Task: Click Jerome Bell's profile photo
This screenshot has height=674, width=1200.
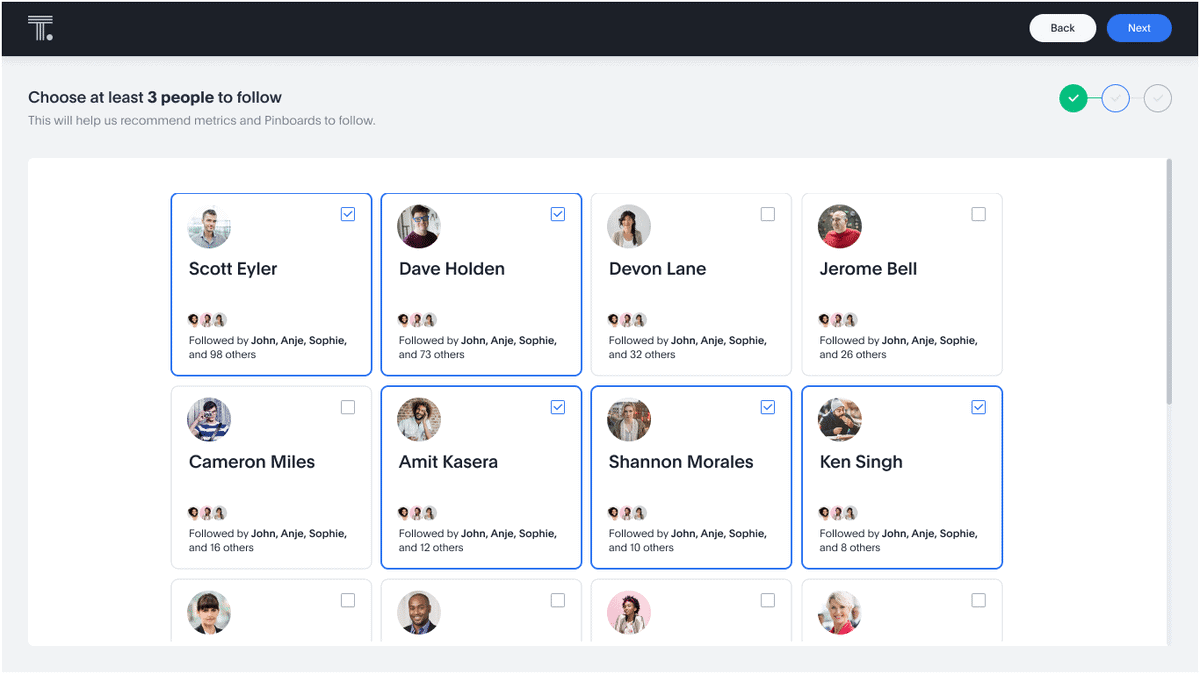Action: [840, 227]
